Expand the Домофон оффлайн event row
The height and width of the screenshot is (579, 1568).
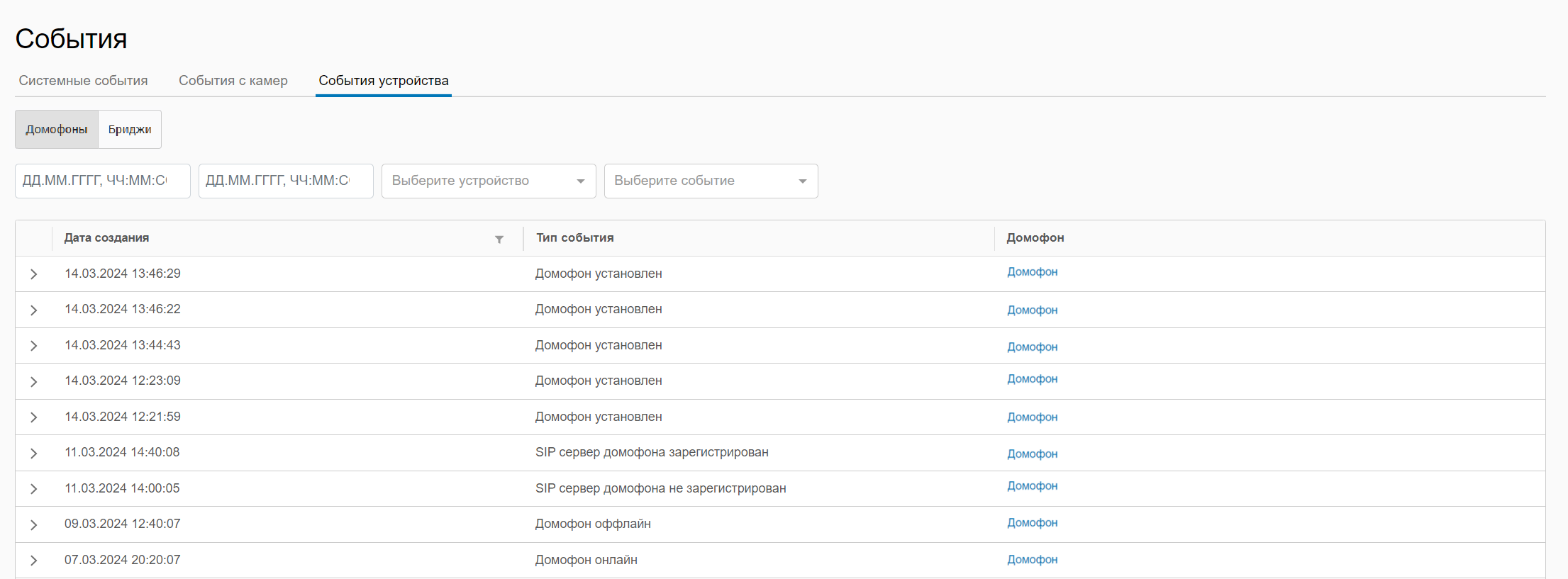33,524
